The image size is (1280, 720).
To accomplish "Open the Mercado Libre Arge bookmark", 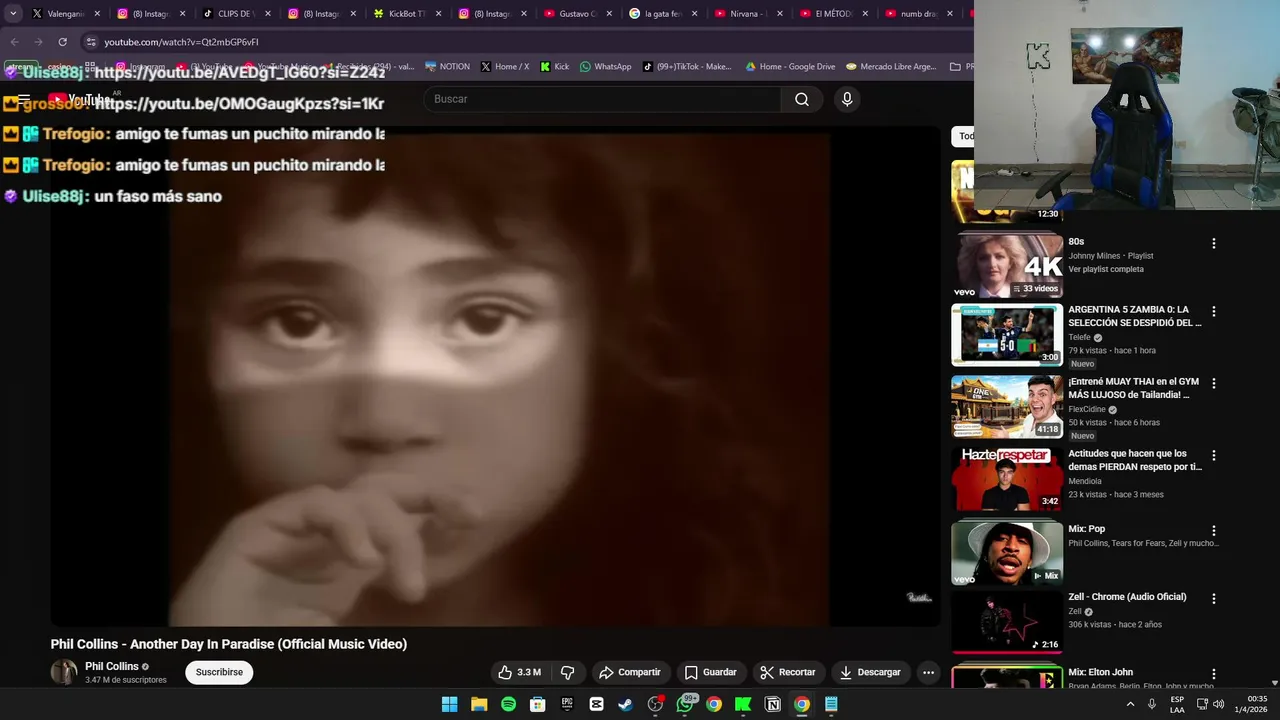I will click(891, 67).
